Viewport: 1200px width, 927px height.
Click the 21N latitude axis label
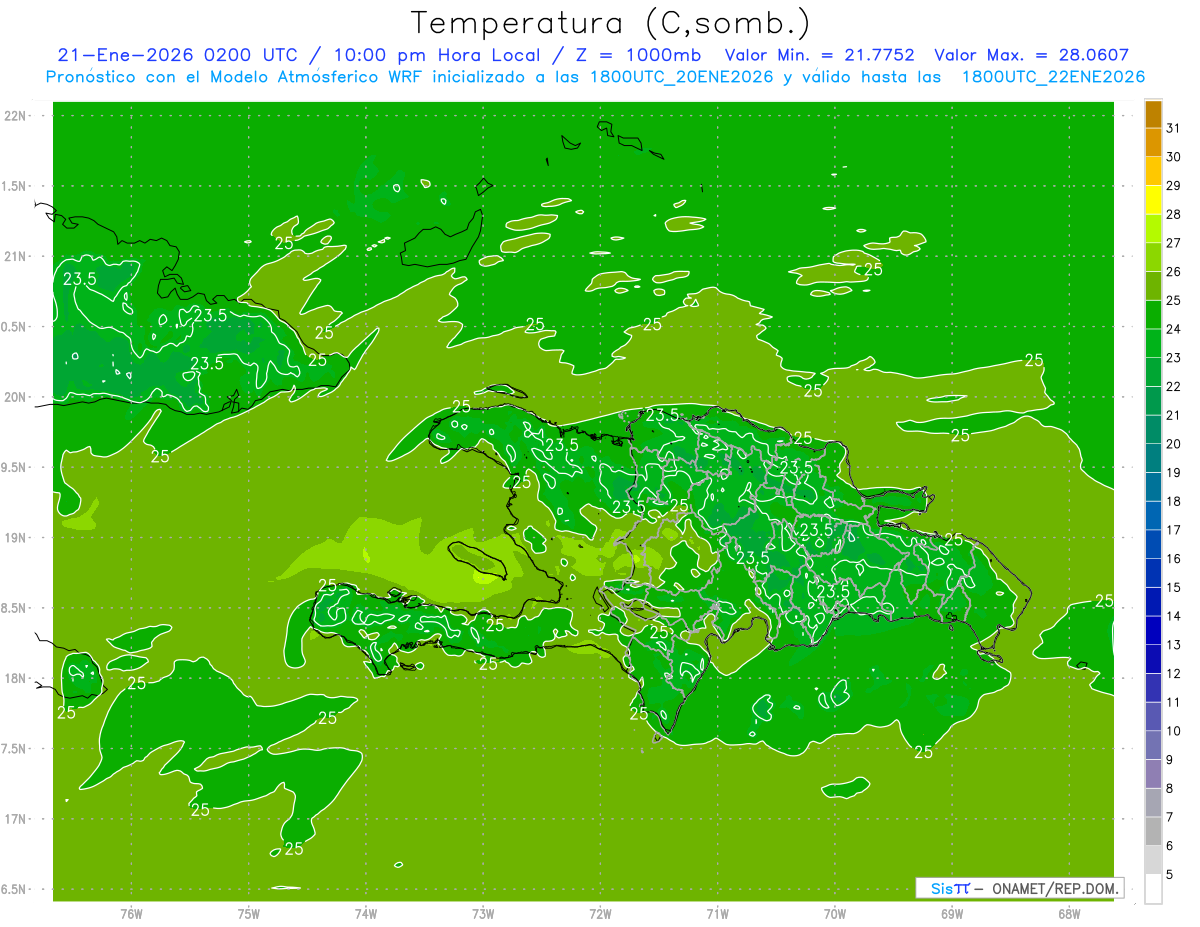pos(17,256)
